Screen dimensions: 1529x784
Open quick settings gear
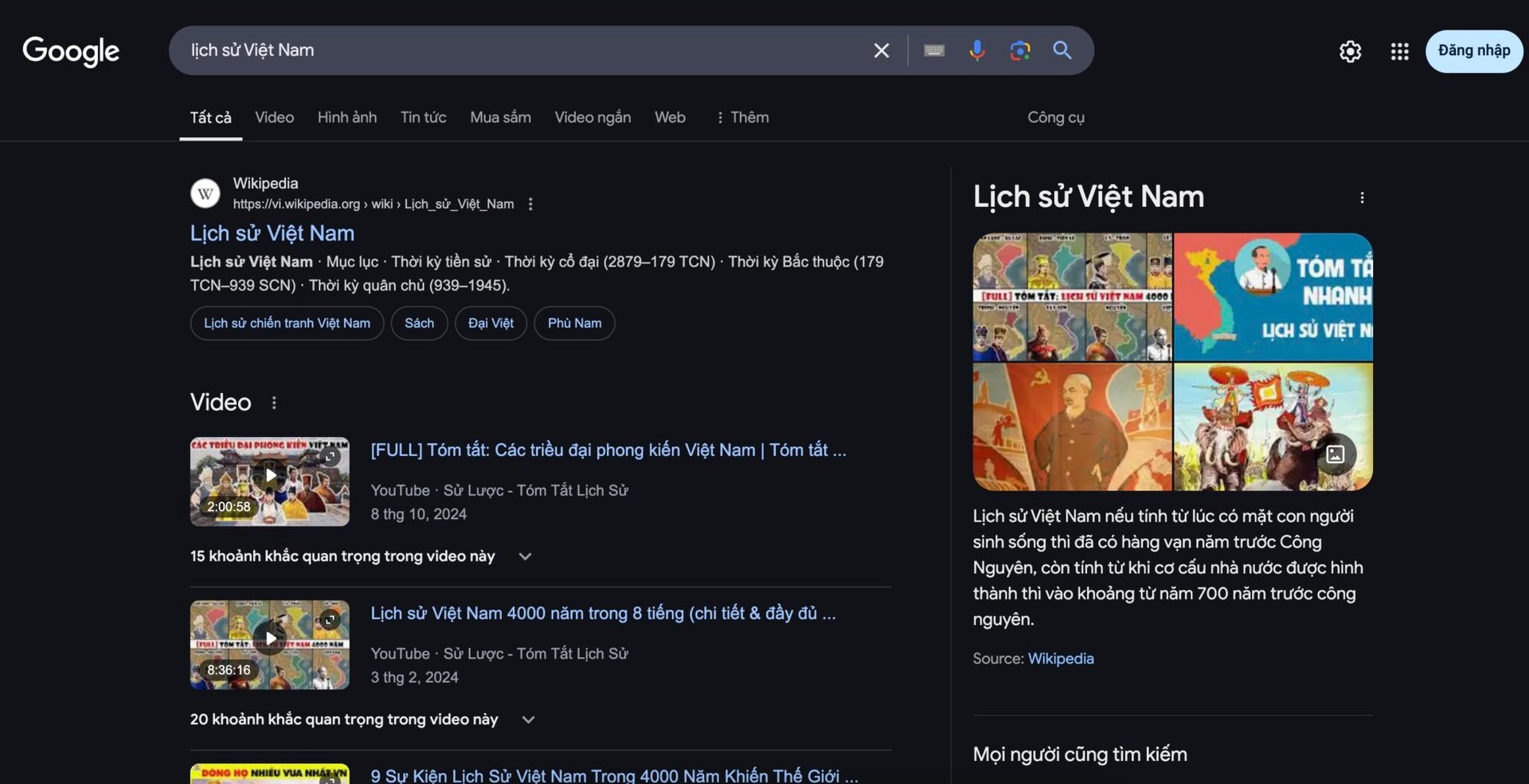click(1350, 51)
